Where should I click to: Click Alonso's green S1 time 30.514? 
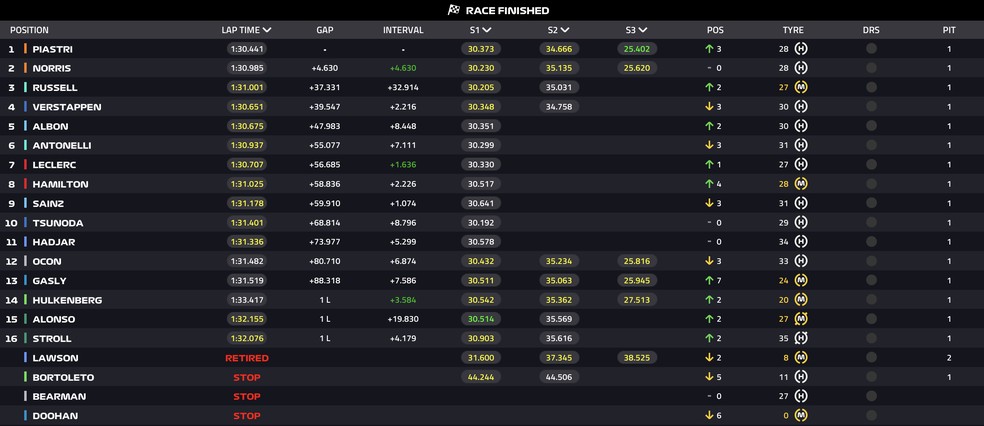[481, 319]
